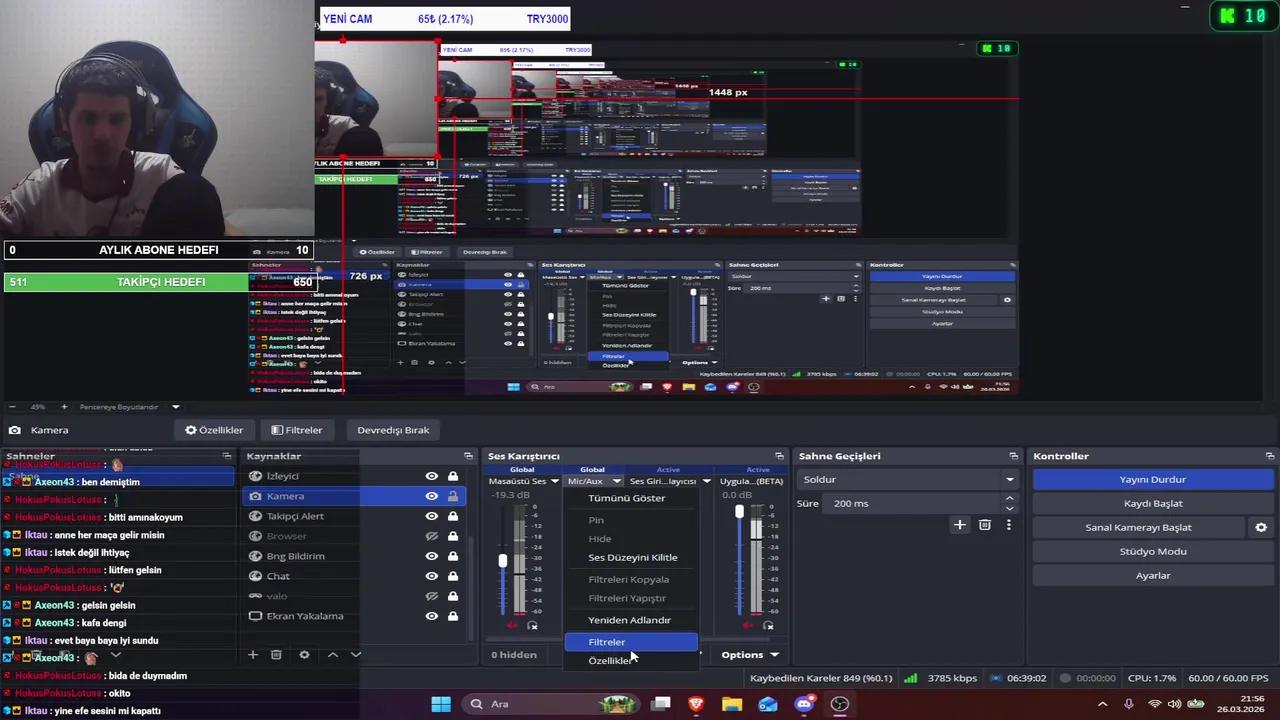Undock the Sahne Geçişleri panel

click(x=1013, y=456)
